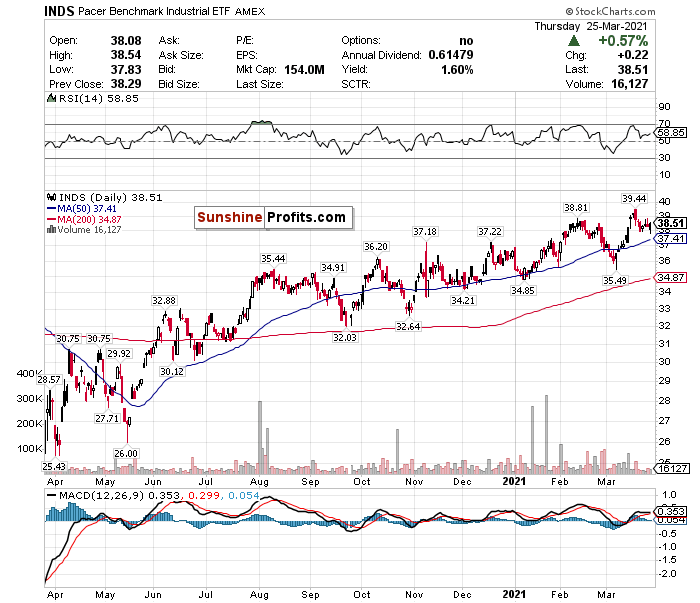Click the +0.57% percent change
The image size is (700, 603).
(623, 41)
